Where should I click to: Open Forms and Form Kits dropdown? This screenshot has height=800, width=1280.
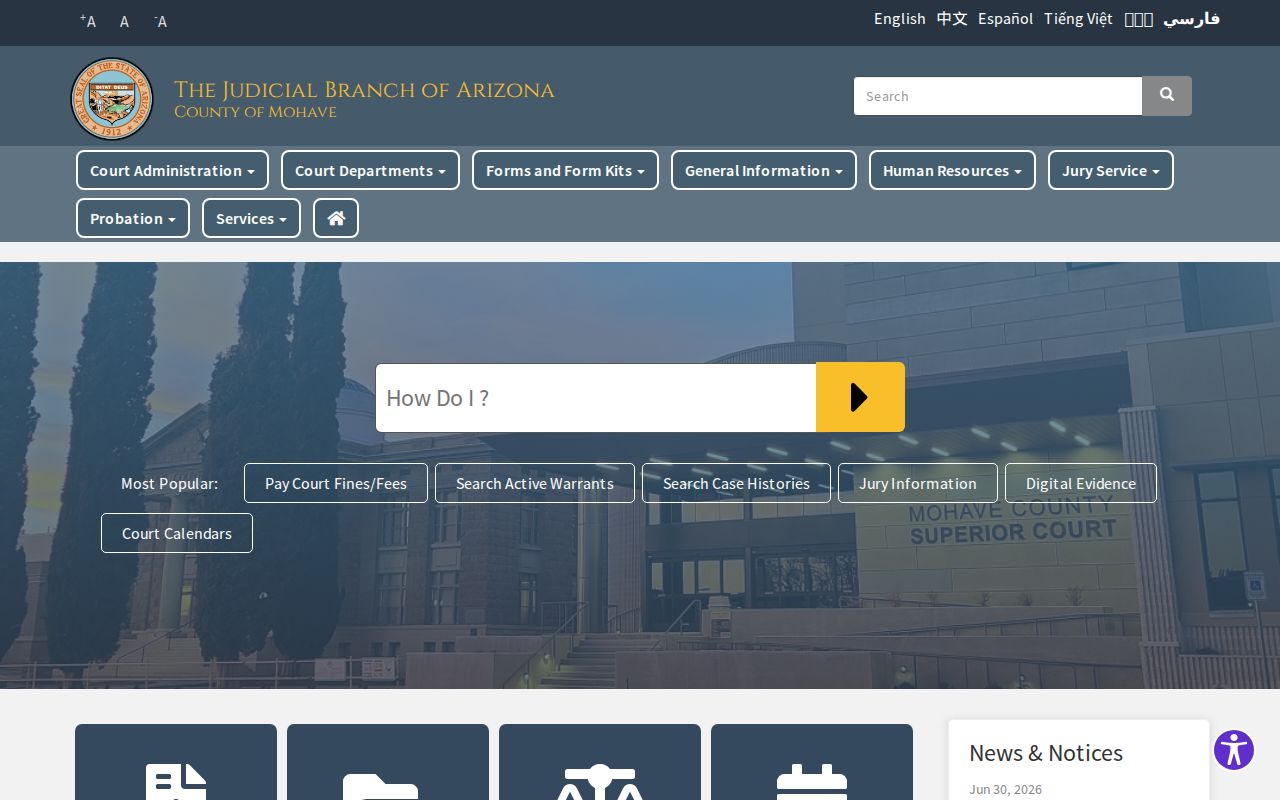click(565, 170)
